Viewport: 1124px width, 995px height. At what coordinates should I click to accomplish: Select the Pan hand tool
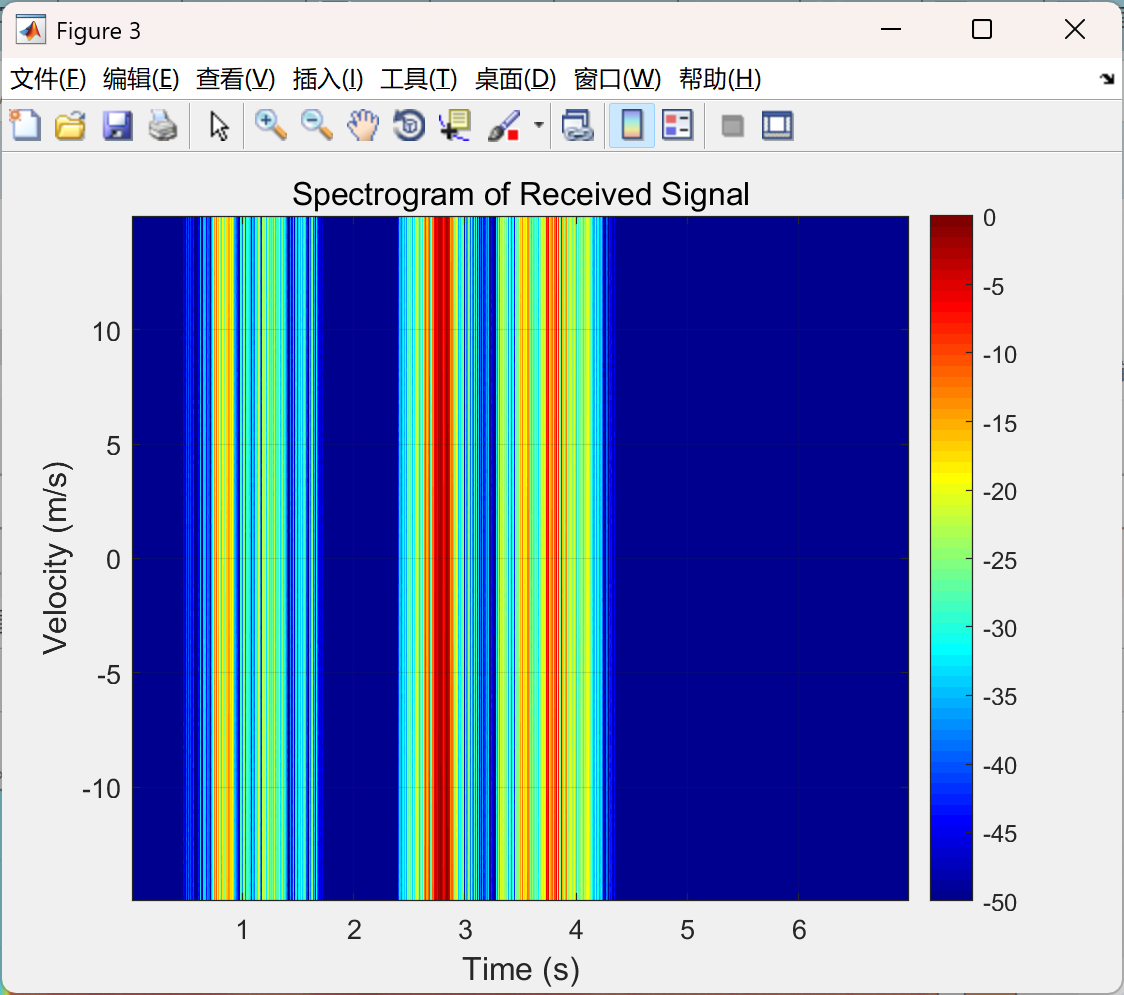click(363, 125)
